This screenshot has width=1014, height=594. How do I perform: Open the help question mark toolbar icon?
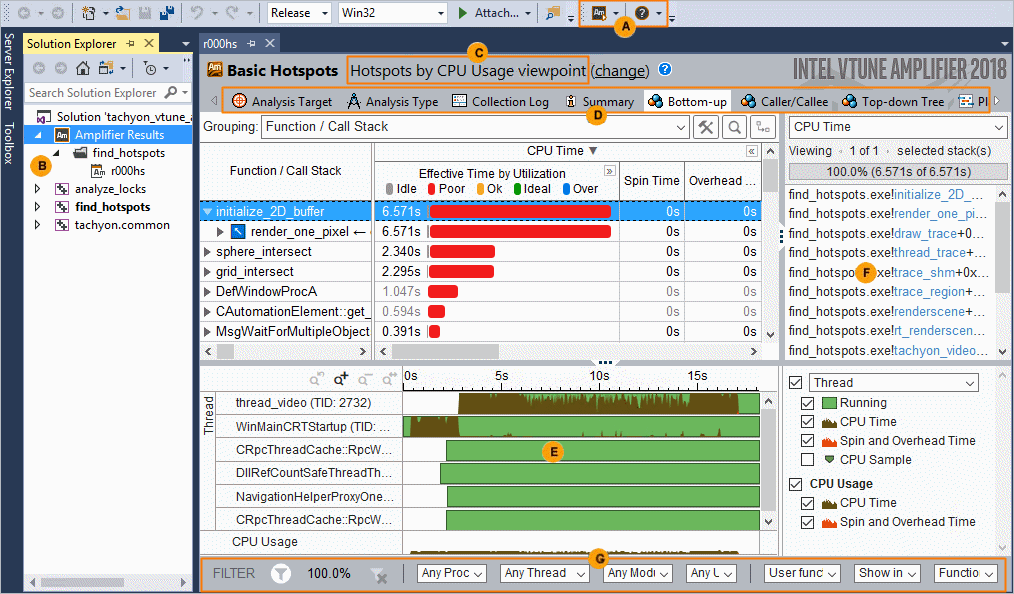(x=642, y=13)
